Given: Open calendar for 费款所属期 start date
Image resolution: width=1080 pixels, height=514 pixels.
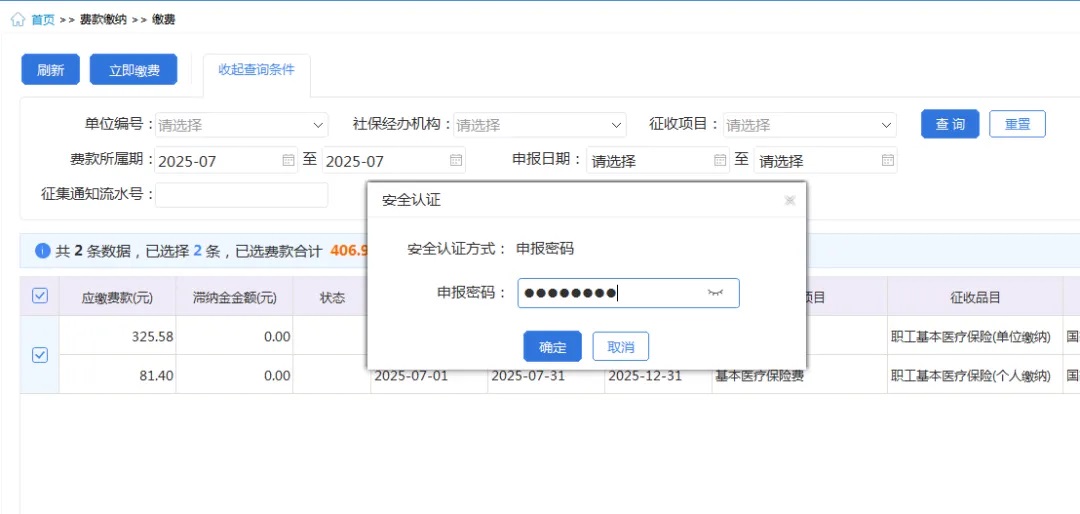Looking at the screenshot, I should click(x=288, y=160).
